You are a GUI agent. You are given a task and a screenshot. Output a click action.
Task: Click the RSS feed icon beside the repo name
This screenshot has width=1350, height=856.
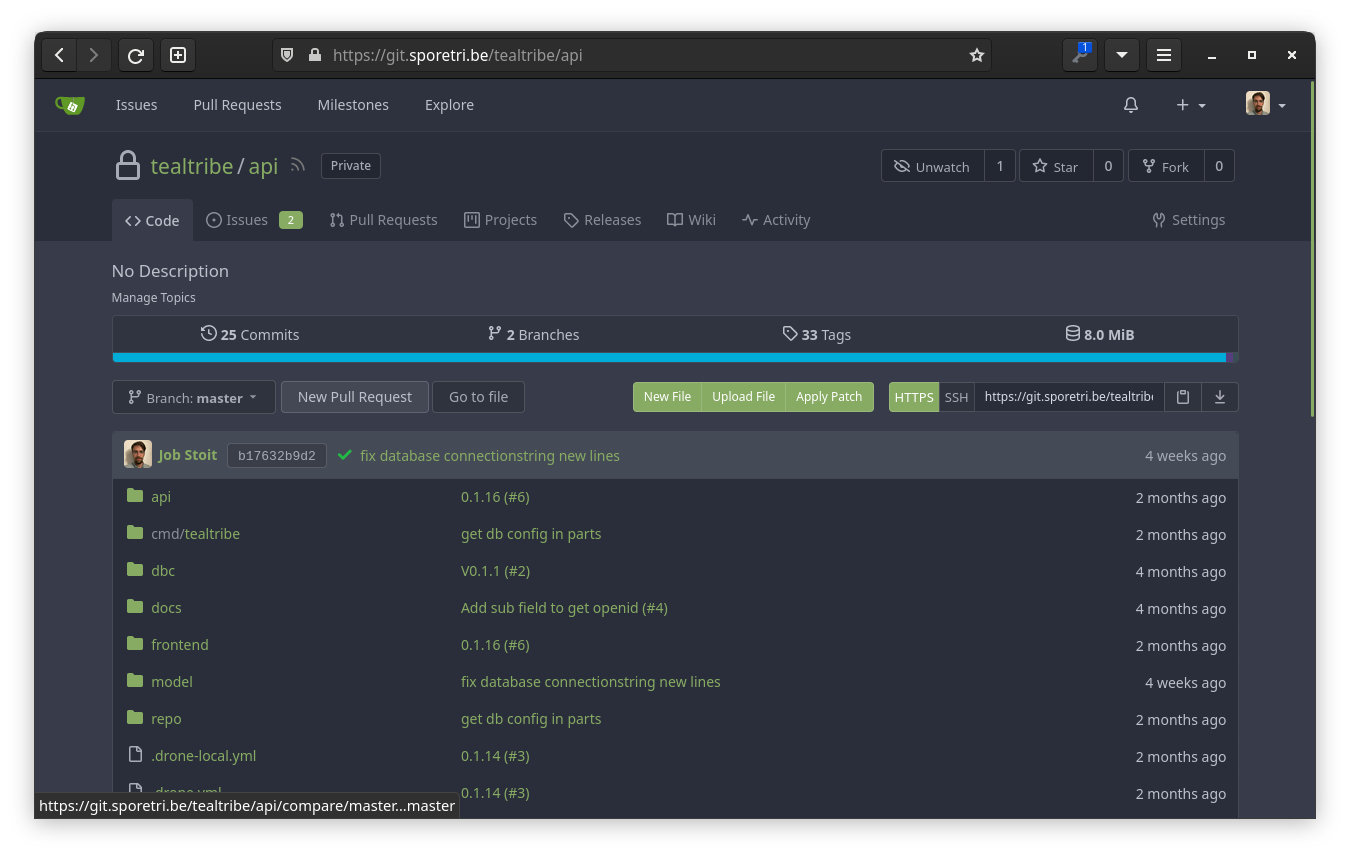(297, 166)
